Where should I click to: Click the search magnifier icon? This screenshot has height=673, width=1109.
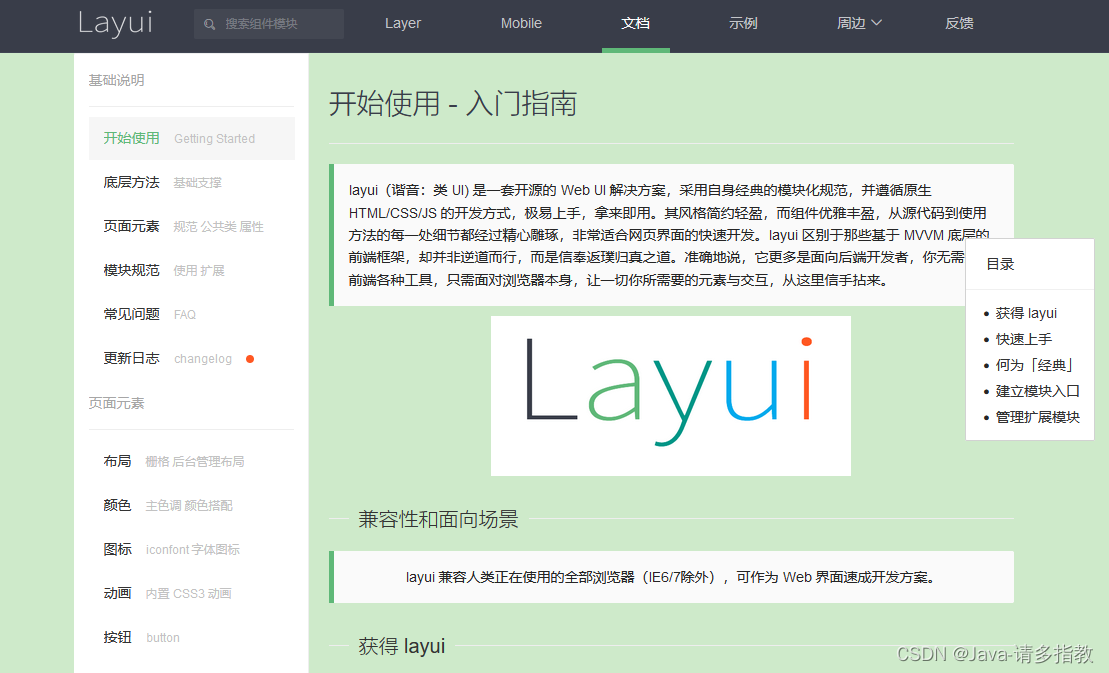(209, 23)
